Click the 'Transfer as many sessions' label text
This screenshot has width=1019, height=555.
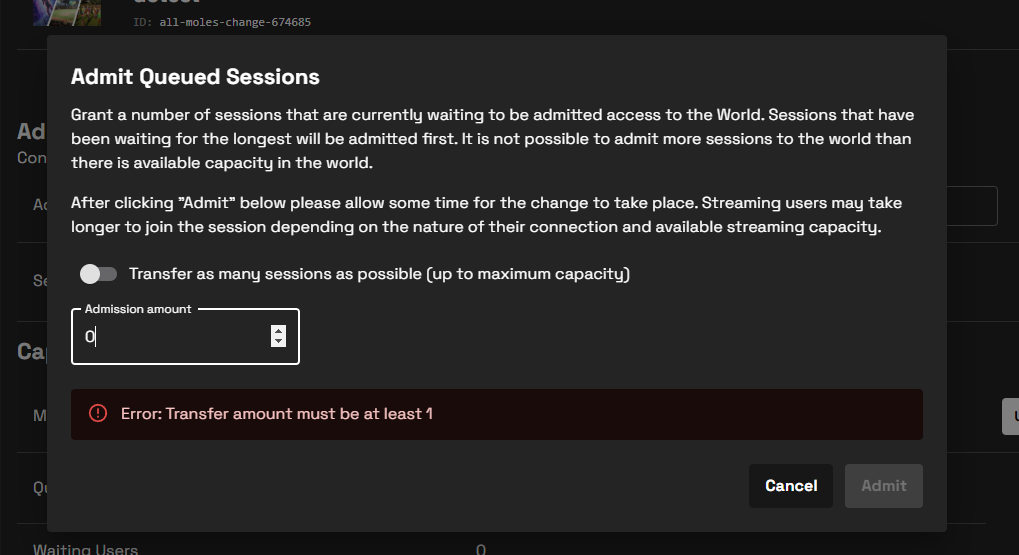pyautogui.click(x=379, y=274)
